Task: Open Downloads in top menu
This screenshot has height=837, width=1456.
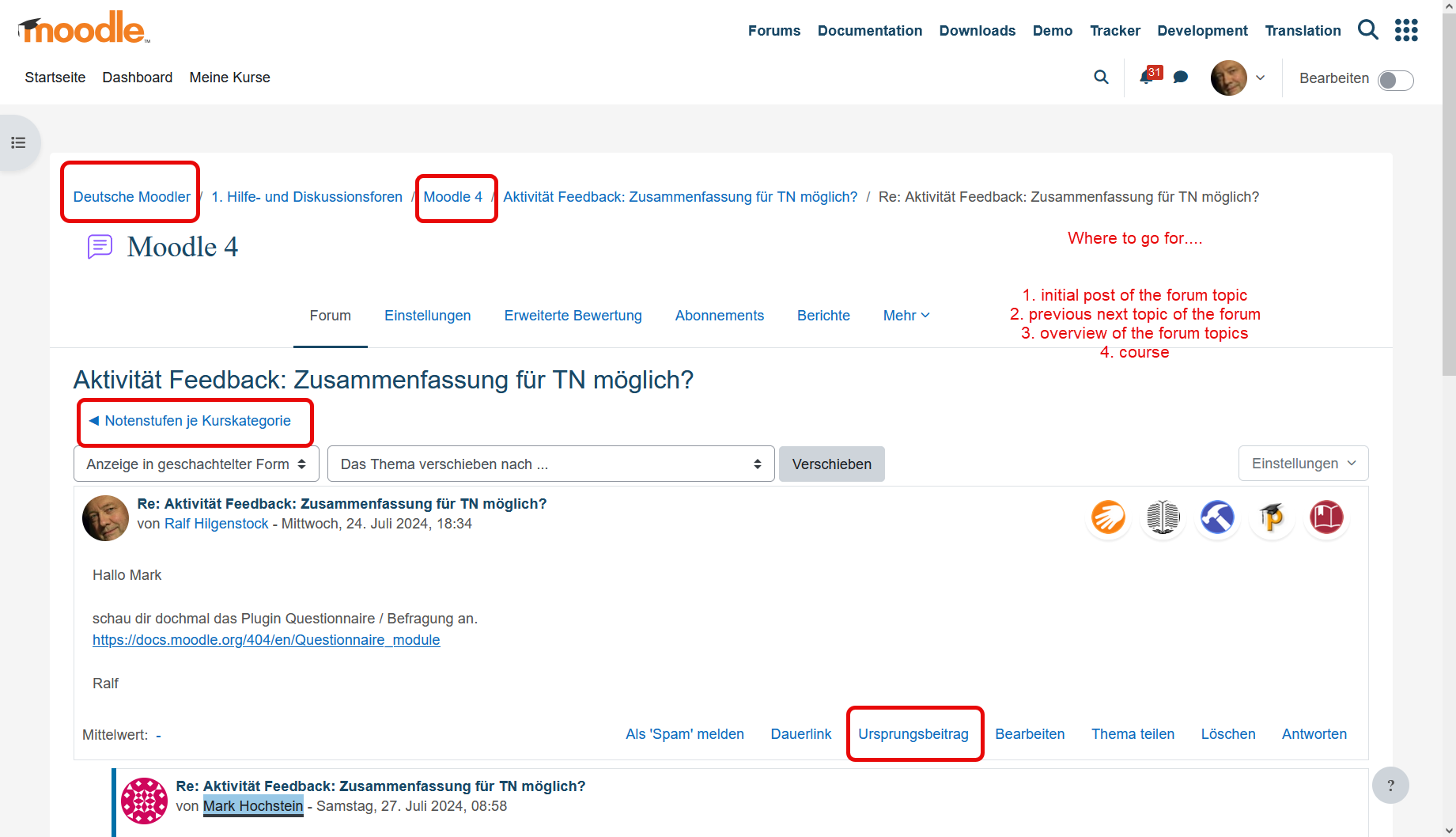Action: click(978, 31)
